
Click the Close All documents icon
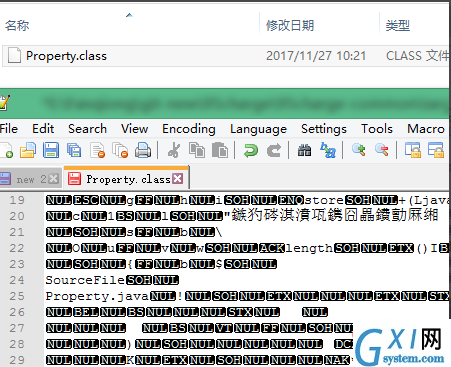pos(120,150)
